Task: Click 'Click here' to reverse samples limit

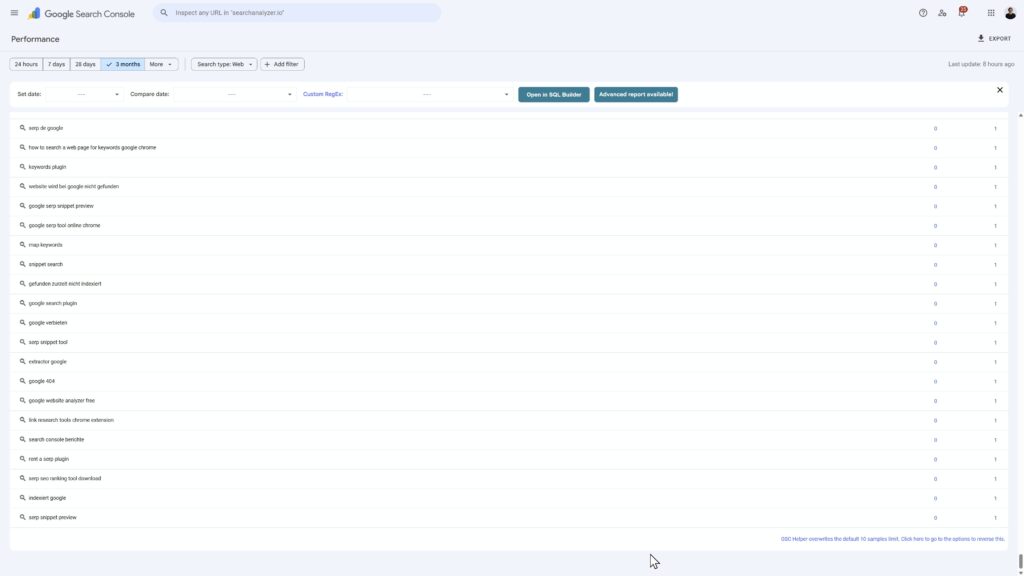Action: tap(912, 538)
